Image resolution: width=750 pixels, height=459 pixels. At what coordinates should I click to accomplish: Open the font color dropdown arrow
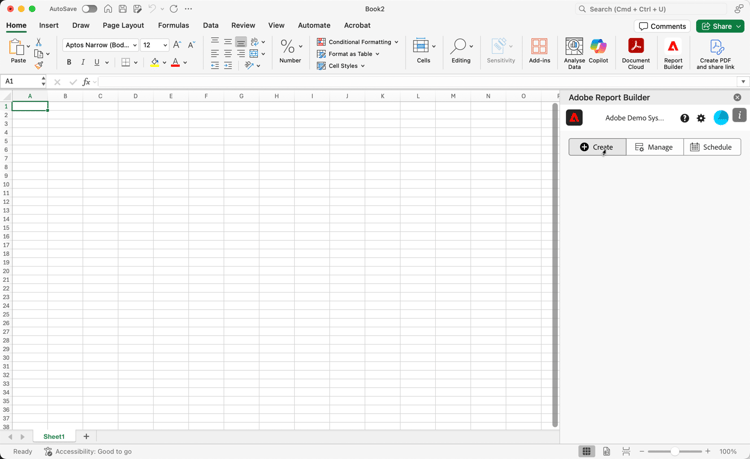click(x=185, y=63)
